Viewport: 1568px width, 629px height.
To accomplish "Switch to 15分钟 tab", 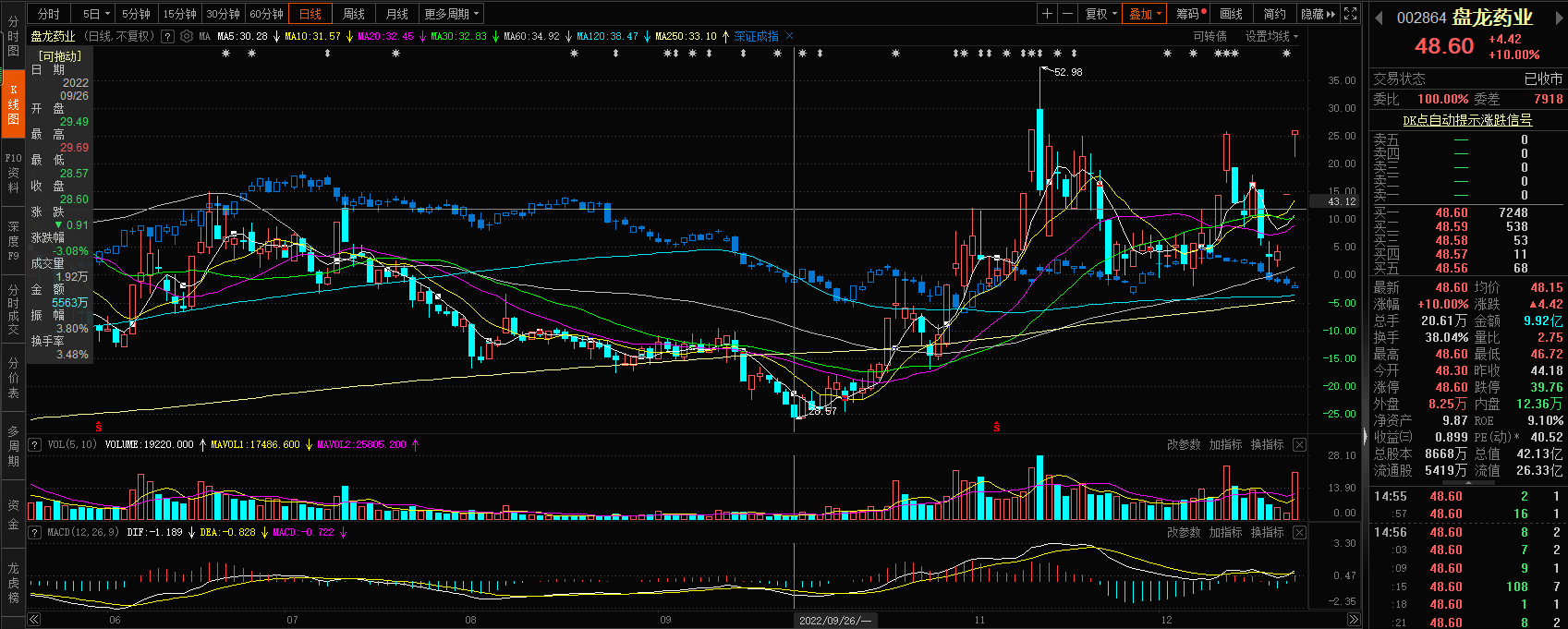I will (180, 14).
